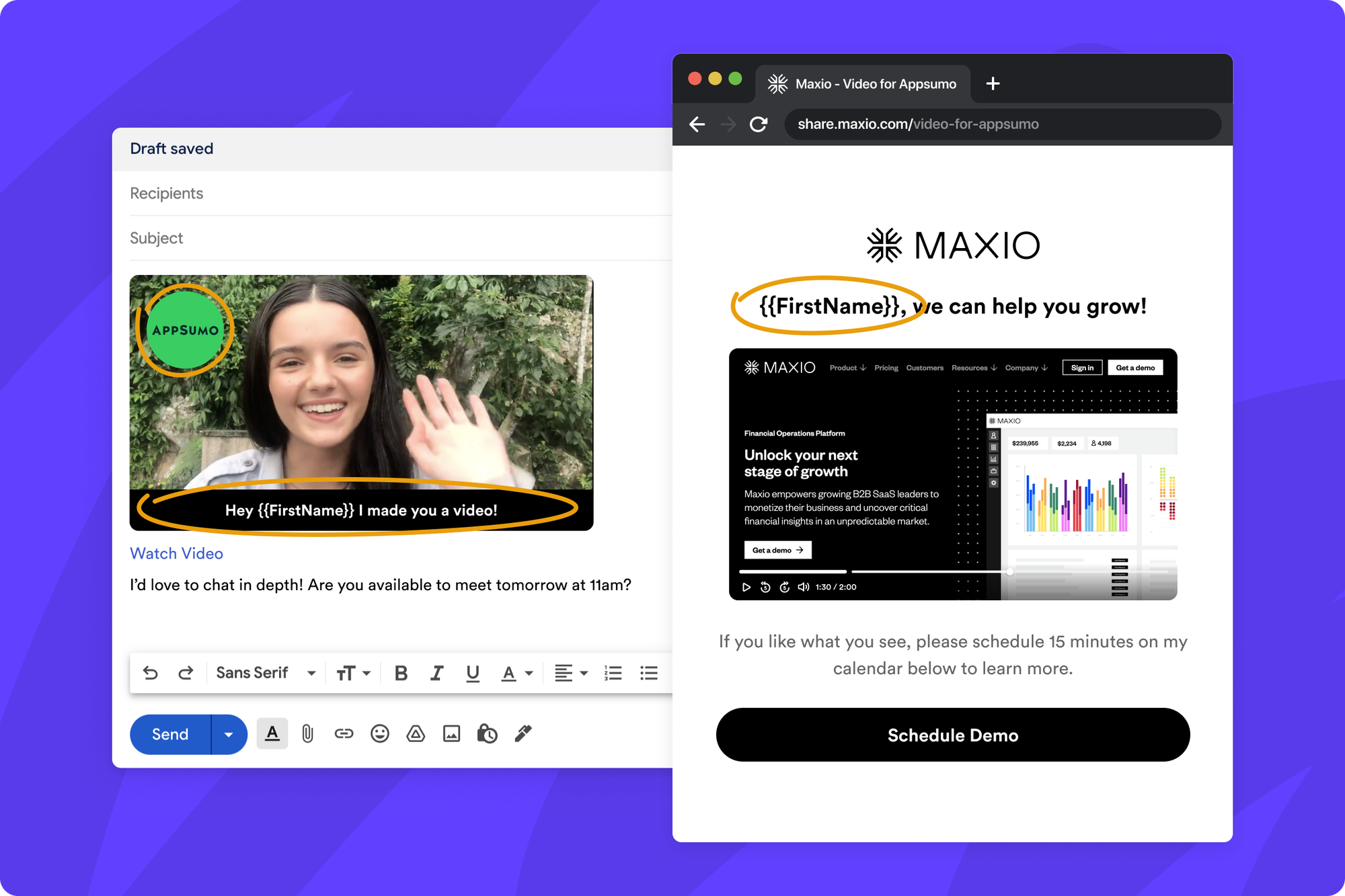The image size is (1345, 896).
Task: Click the Schedule Demo button
Action: [x=953, y=735]
